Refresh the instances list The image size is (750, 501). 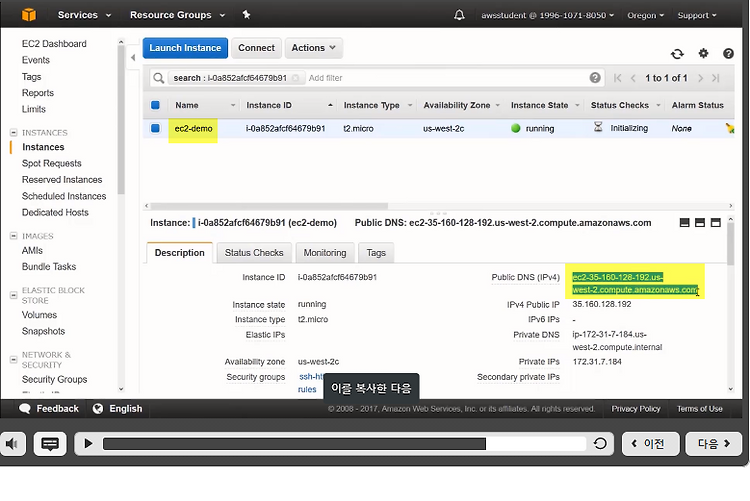pyautogui.click(x=677, y=54)
